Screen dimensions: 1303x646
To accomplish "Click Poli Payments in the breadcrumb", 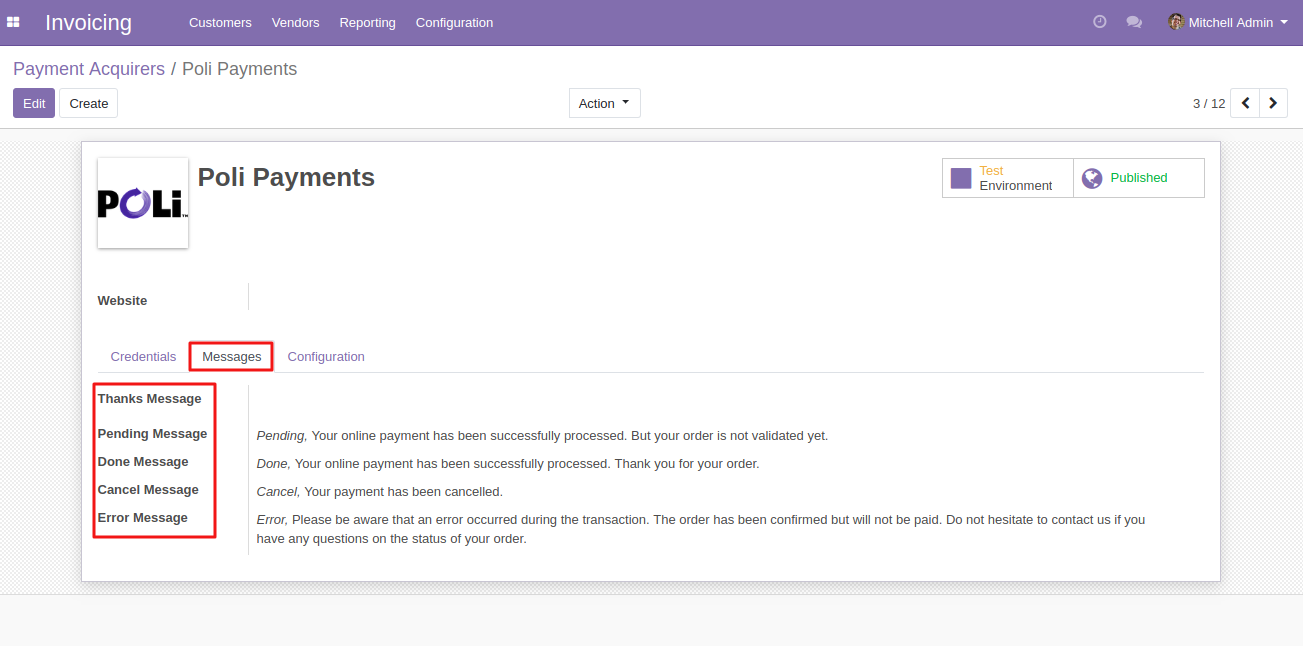I will [x=239, y=69].
